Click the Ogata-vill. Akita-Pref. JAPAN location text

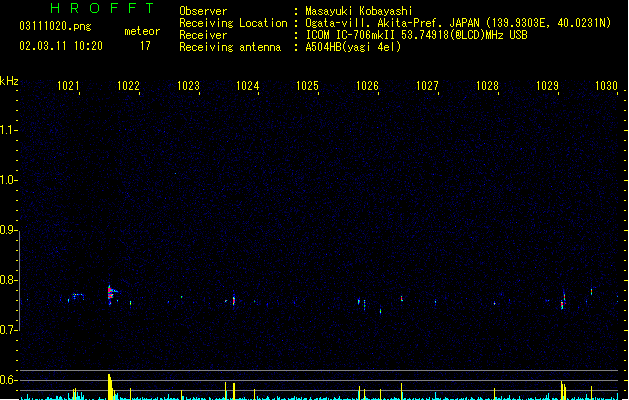[x=458, y=23]
